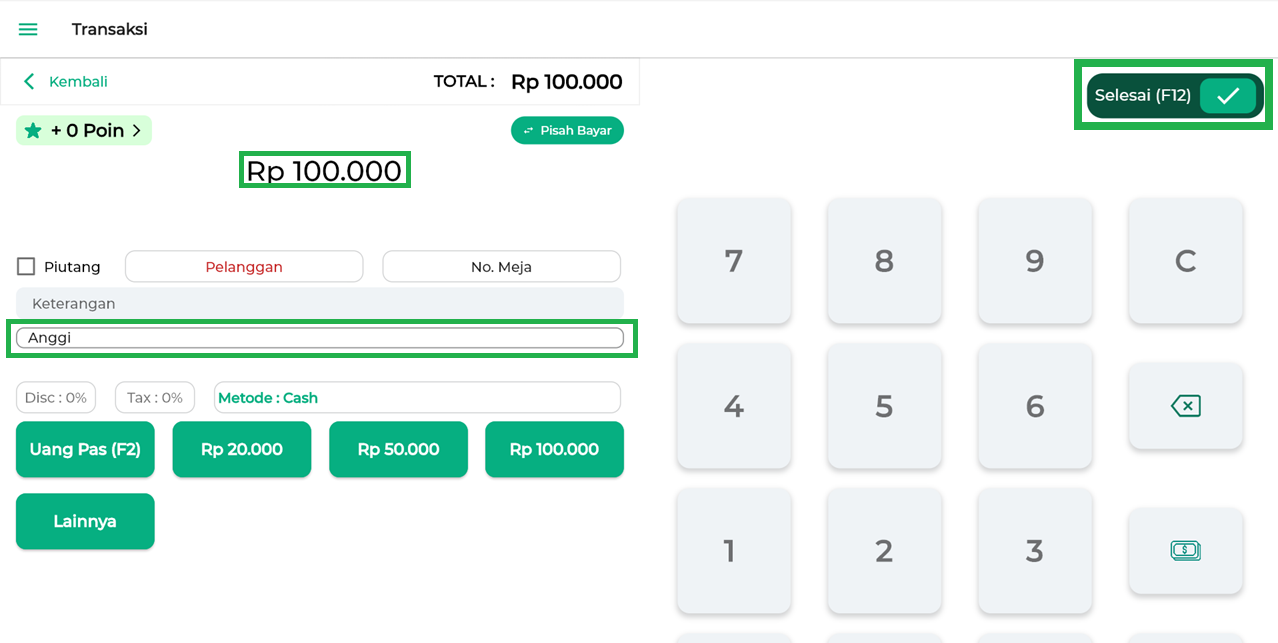This screenshot has width=1278, height=643.
Task: Click the Anggi text input field
Action: tap(320, 338)
